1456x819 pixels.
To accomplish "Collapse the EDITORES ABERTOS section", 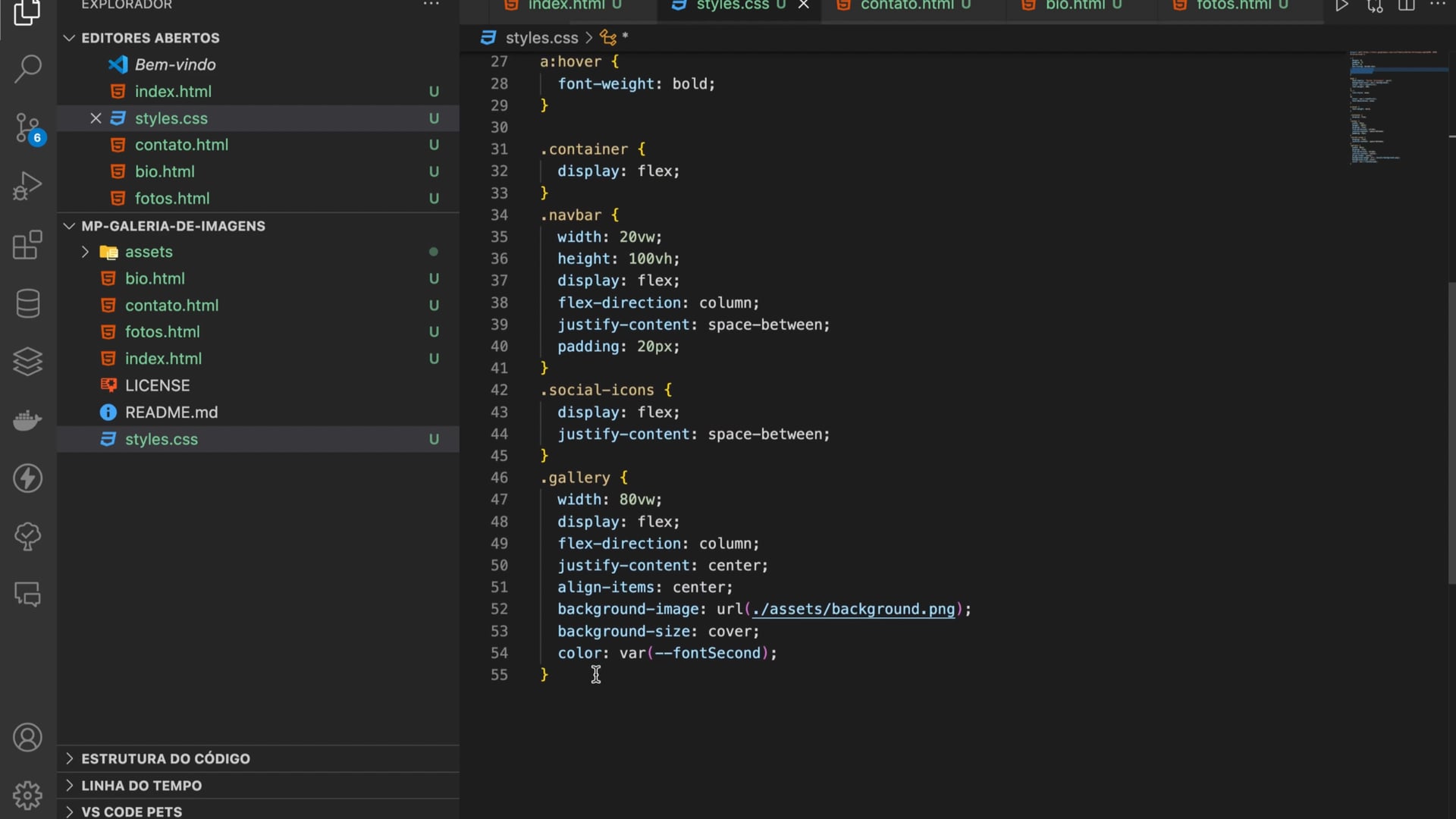I will 69,38.
